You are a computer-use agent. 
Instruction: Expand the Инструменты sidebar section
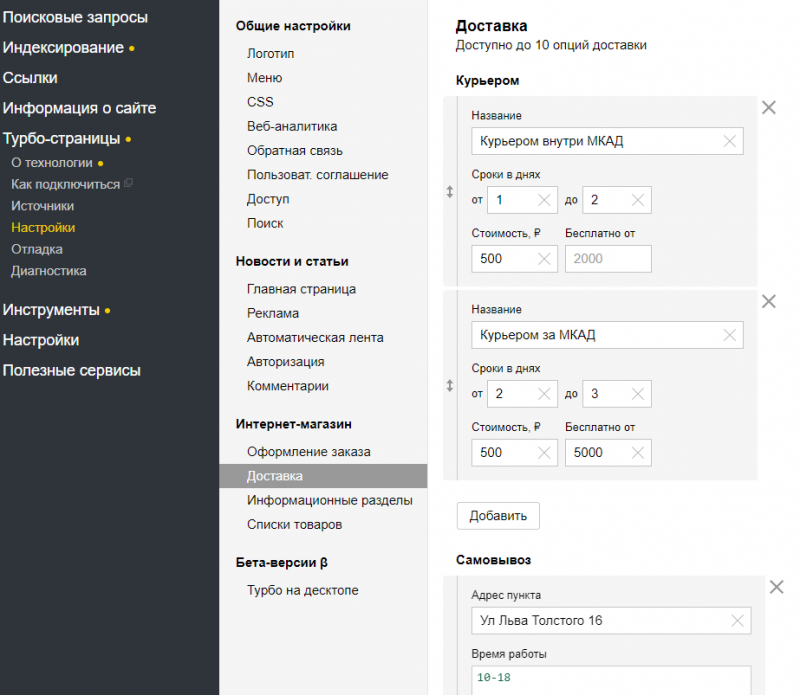pyautogui.click(x=51, y=310)
